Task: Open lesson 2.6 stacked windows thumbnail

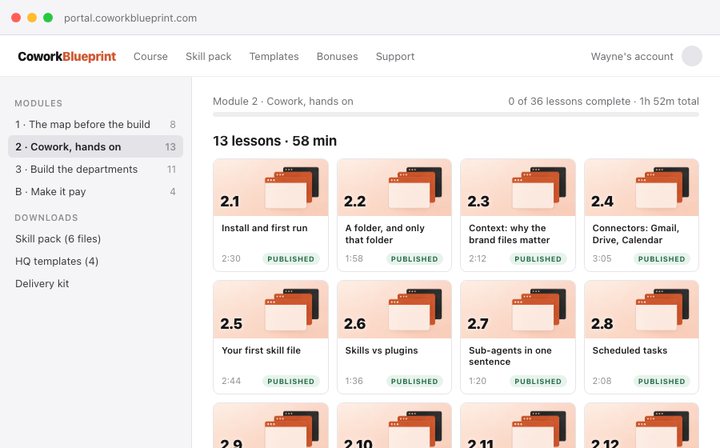Action: pyautogui.click(x=416, y=309)
